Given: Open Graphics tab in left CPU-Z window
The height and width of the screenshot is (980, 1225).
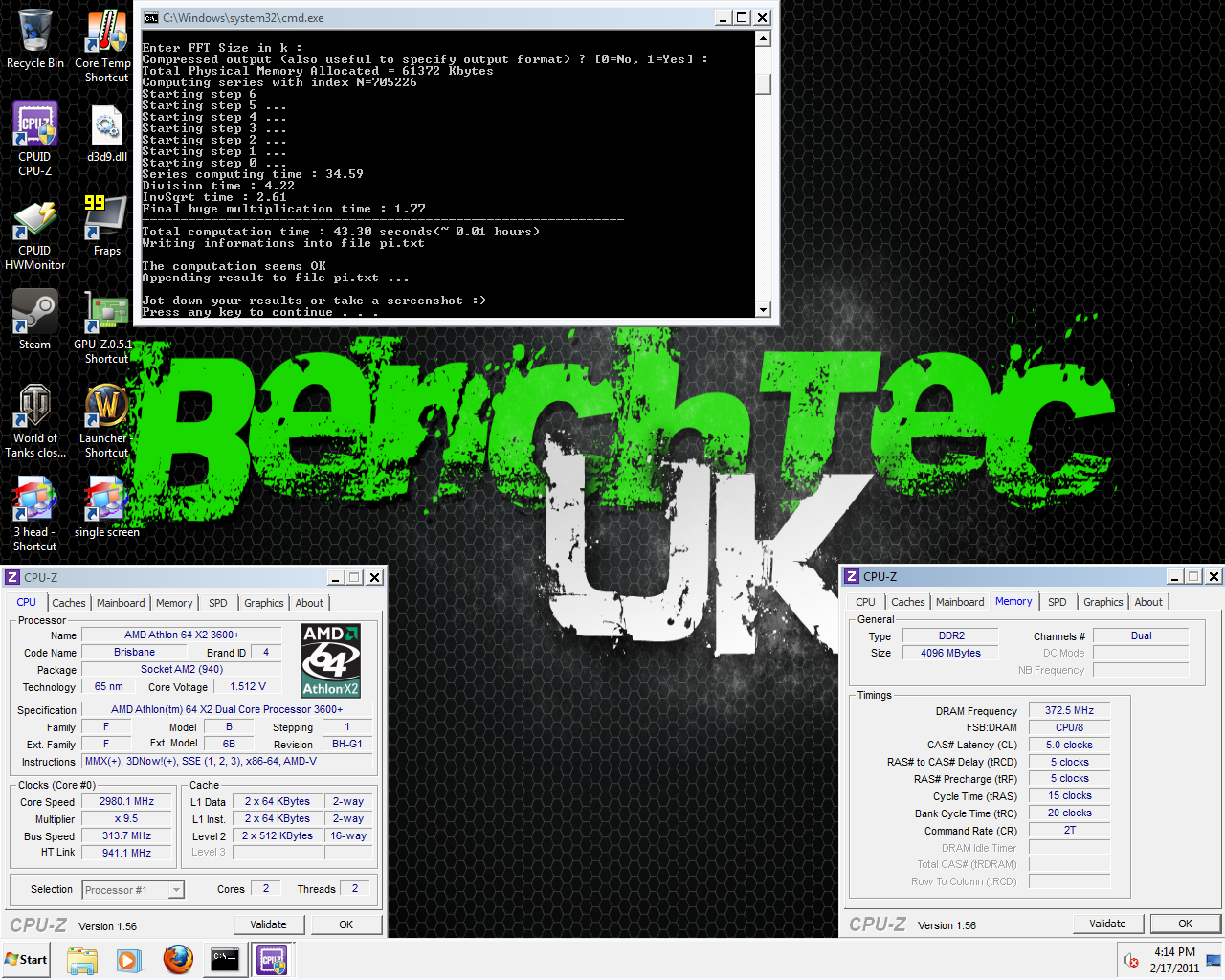Looking at the screenshot, I should point(264,603).
